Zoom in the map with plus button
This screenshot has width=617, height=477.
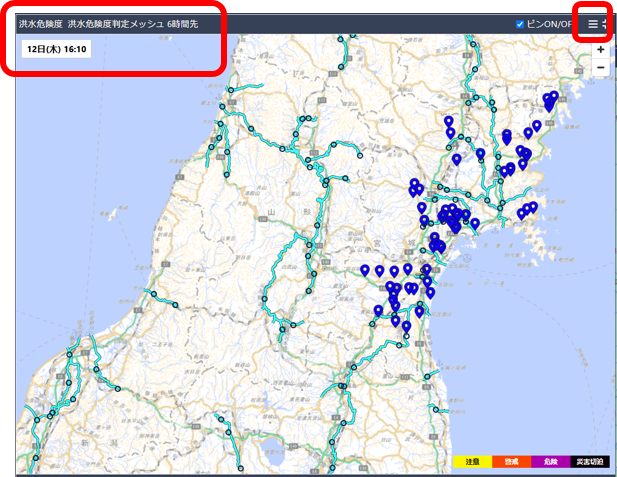(600, 50)
